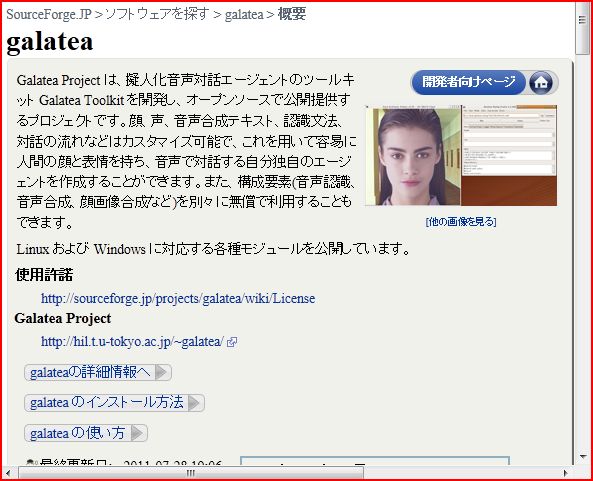The image size is (593, 481).
Task: Click the horizontal scrollbar right arrow
Action: 566,473
